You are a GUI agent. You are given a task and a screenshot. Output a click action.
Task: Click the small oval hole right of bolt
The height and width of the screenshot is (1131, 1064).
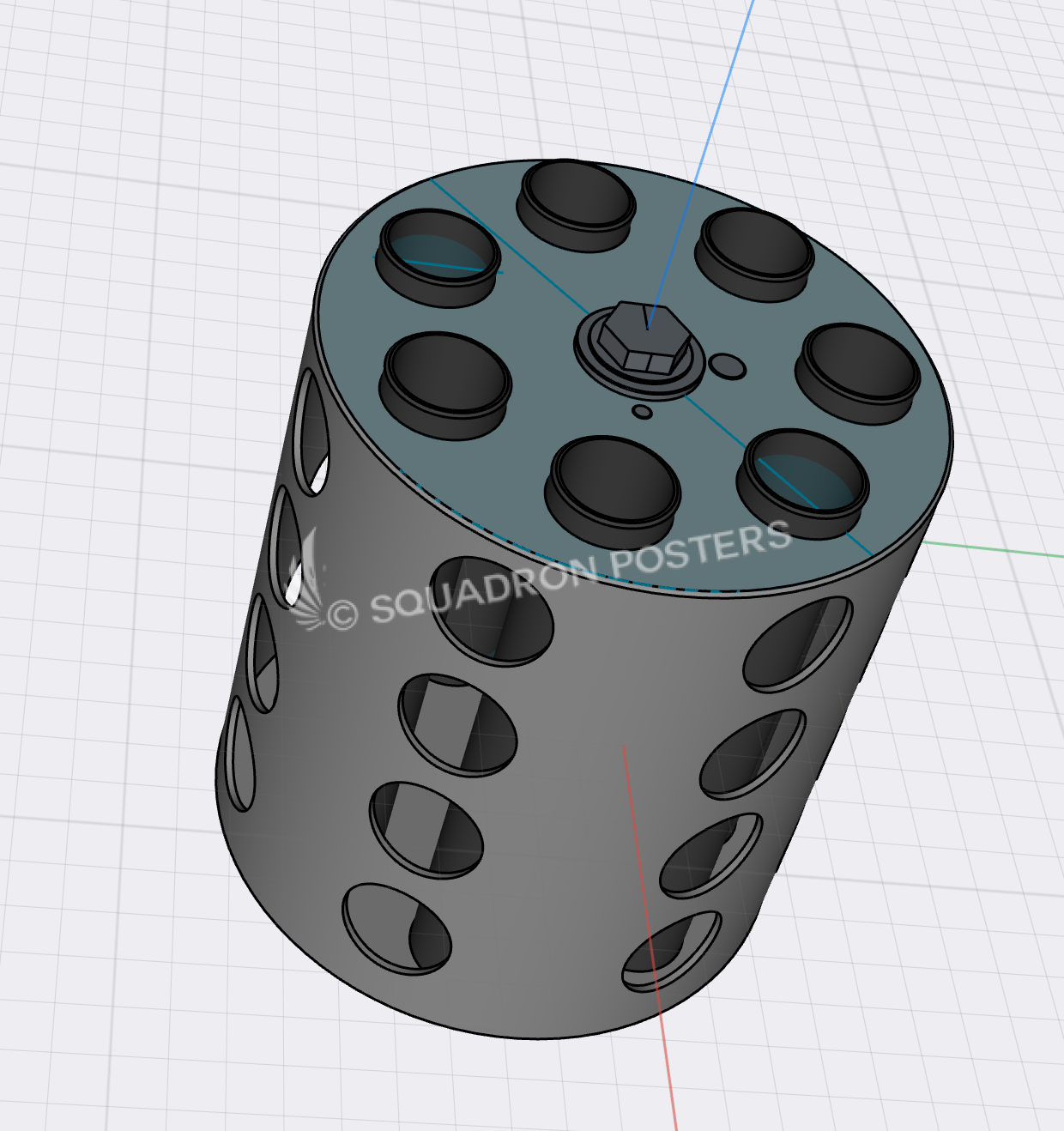[729, 366]
